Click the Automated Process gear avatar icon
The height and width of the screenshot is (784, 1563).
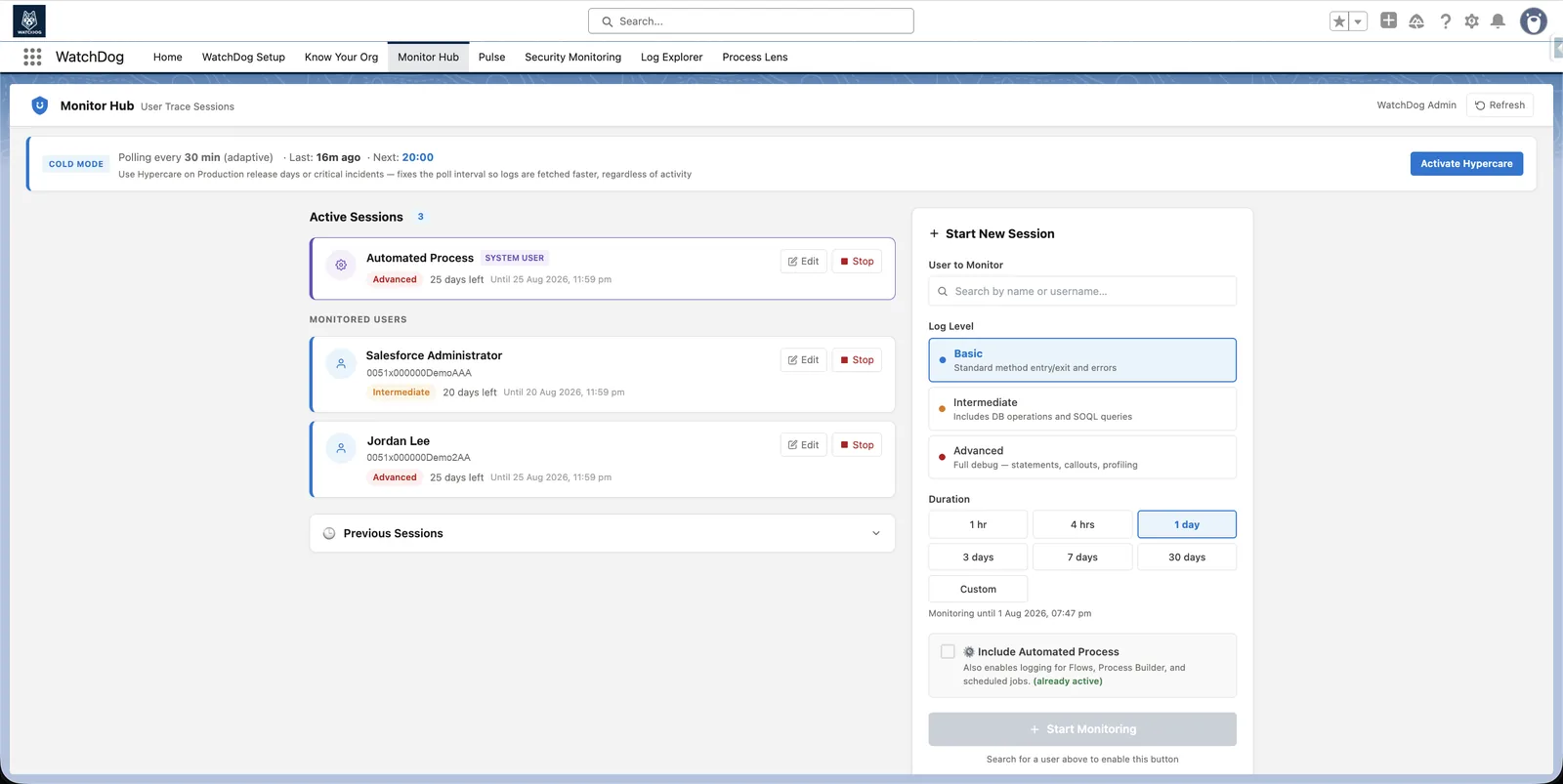(x=341, y=265)
